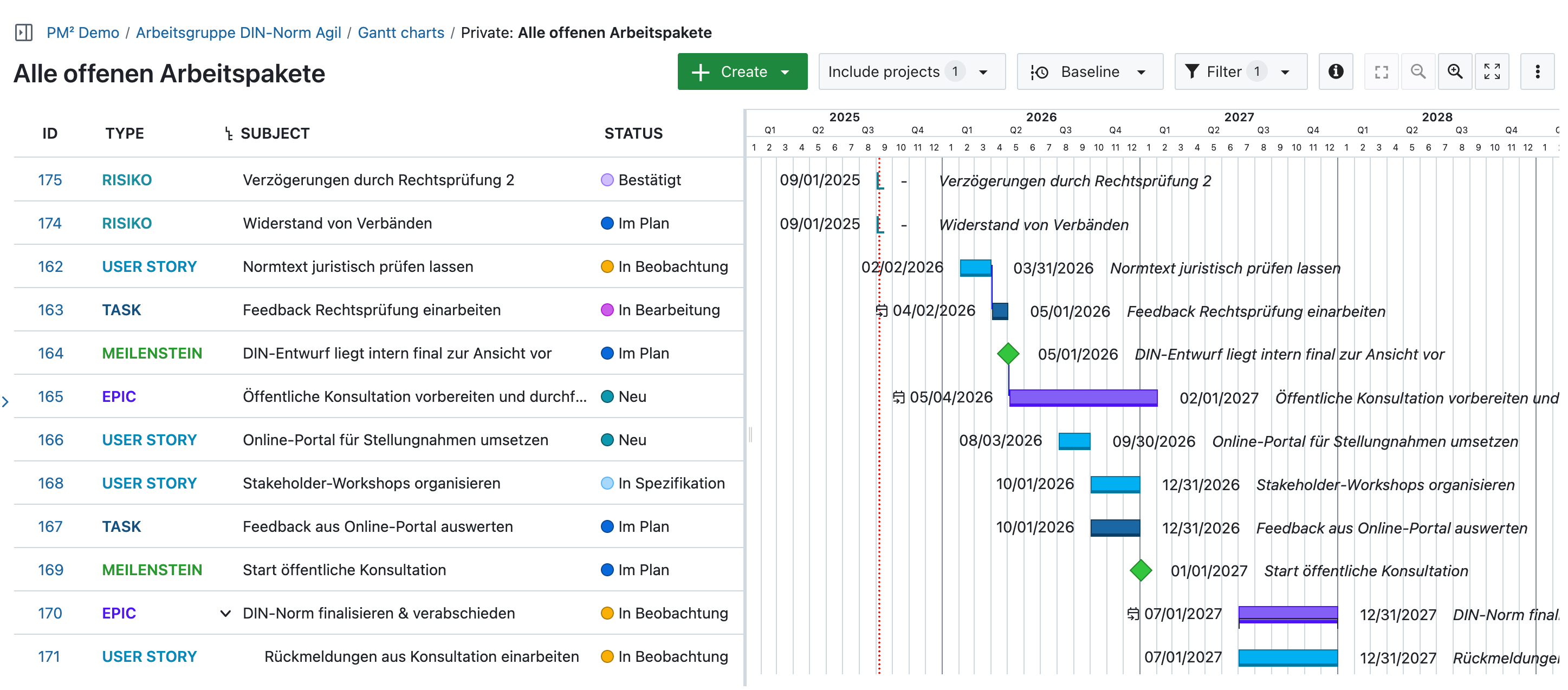Collapse the DIN-Norm finalisieren epic row

click(x=225, y=613)
